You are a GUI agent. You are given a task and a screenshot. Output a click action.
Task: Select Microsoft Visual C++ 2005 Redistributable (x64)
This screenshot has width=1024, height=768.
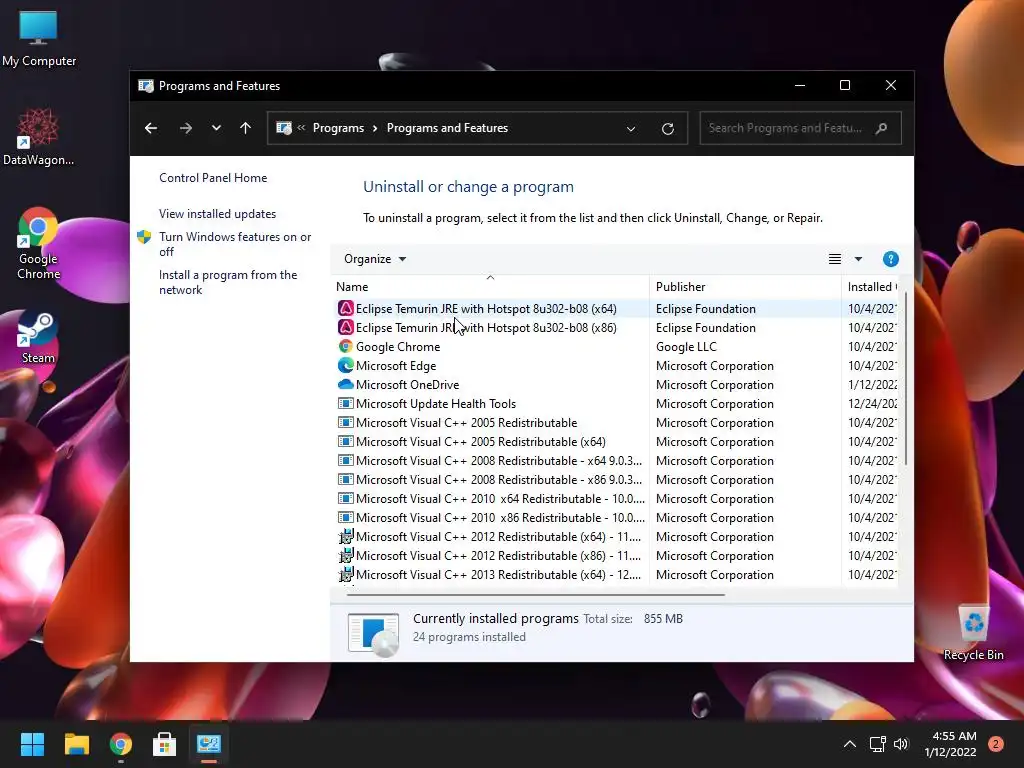[x=616, y=441]
